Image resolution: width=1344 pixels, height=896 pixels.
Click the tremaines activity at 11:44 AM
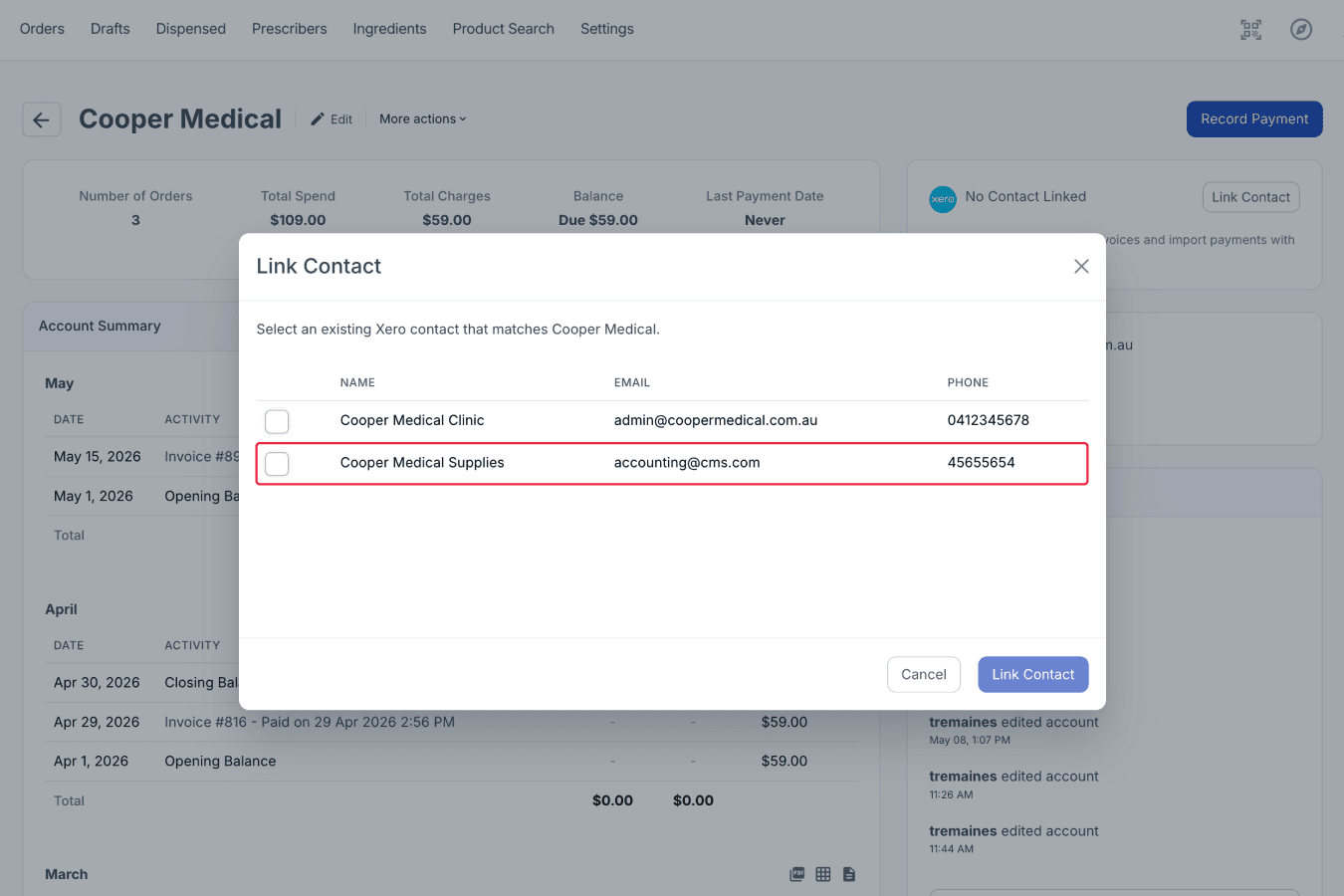[1013, 838]
